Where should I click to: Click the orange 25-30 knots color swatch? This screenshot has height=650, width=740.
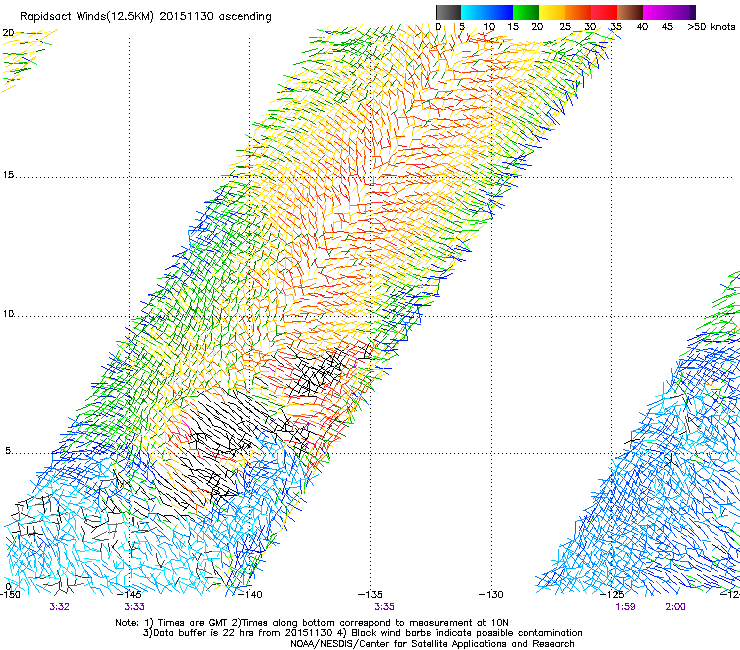pyautogui.click(x=578, y=12)
